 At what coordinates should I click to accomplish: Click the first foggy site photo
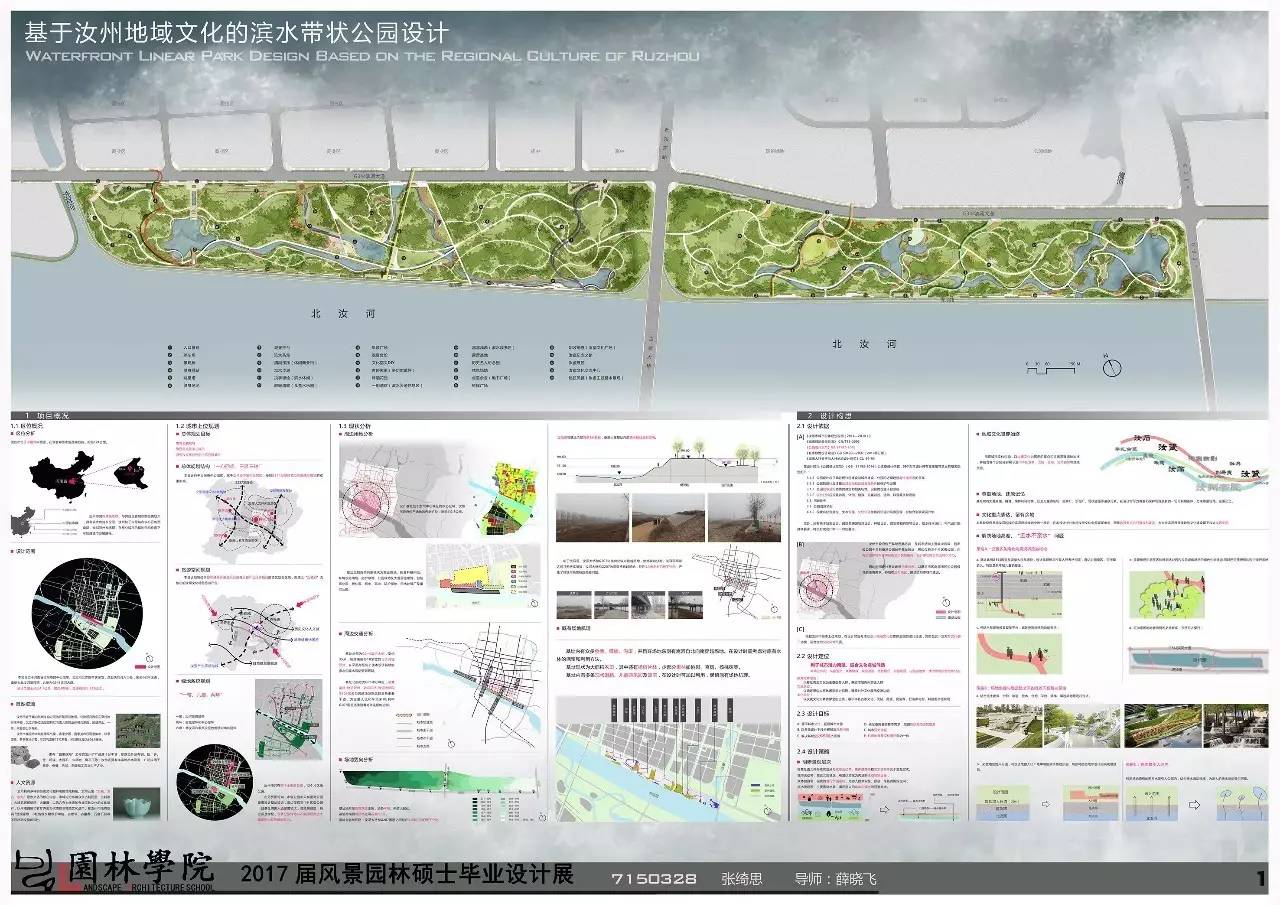click(x=590, y=519)
